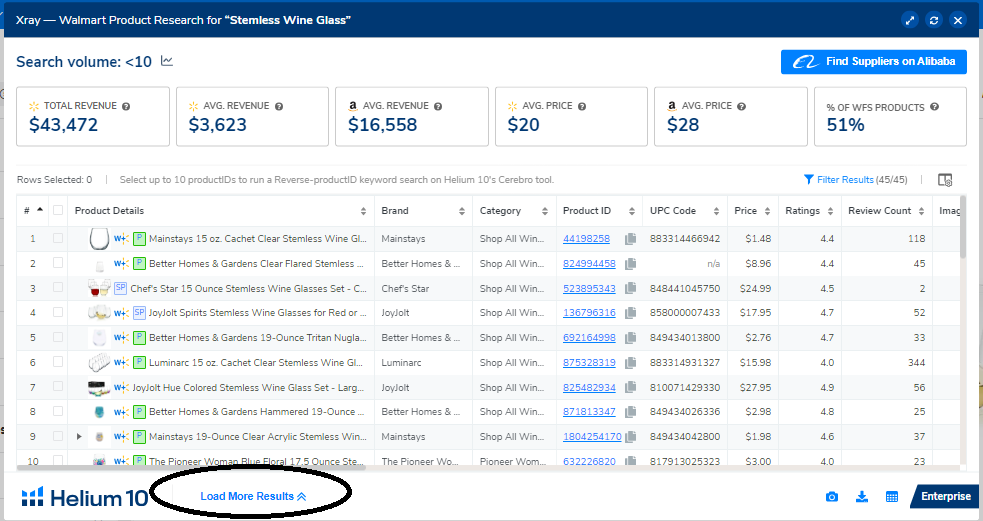Click the brand cell The Pioneer Wo...
The image size is (983, 521).
421,461
